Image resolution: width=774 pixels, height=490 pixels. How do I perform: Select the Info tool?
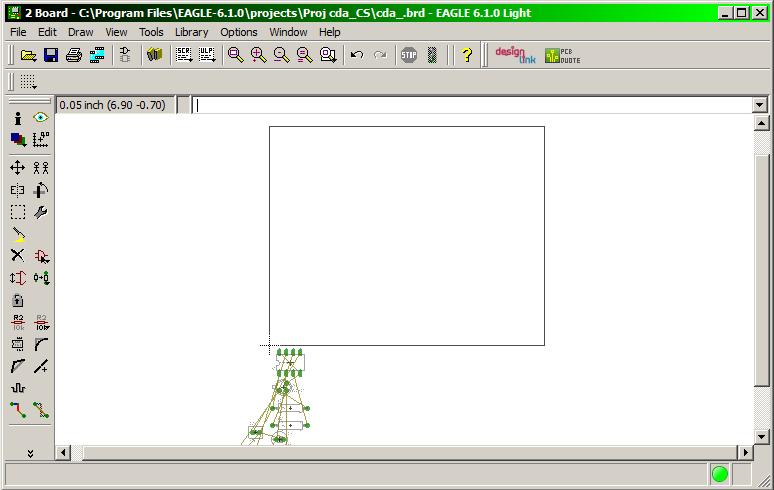click(x=18, y=118)
